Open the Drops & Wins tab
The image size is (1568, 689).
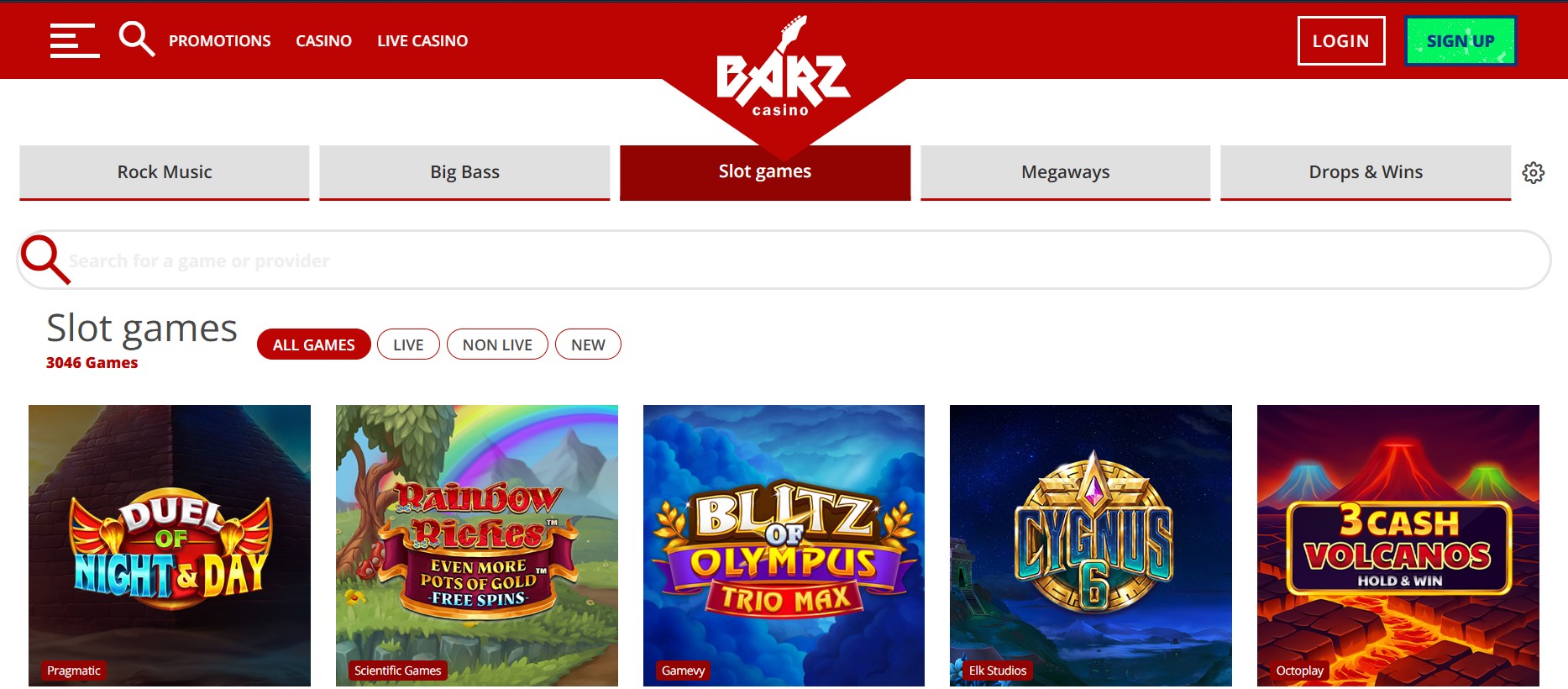(x=1366, y=172)
